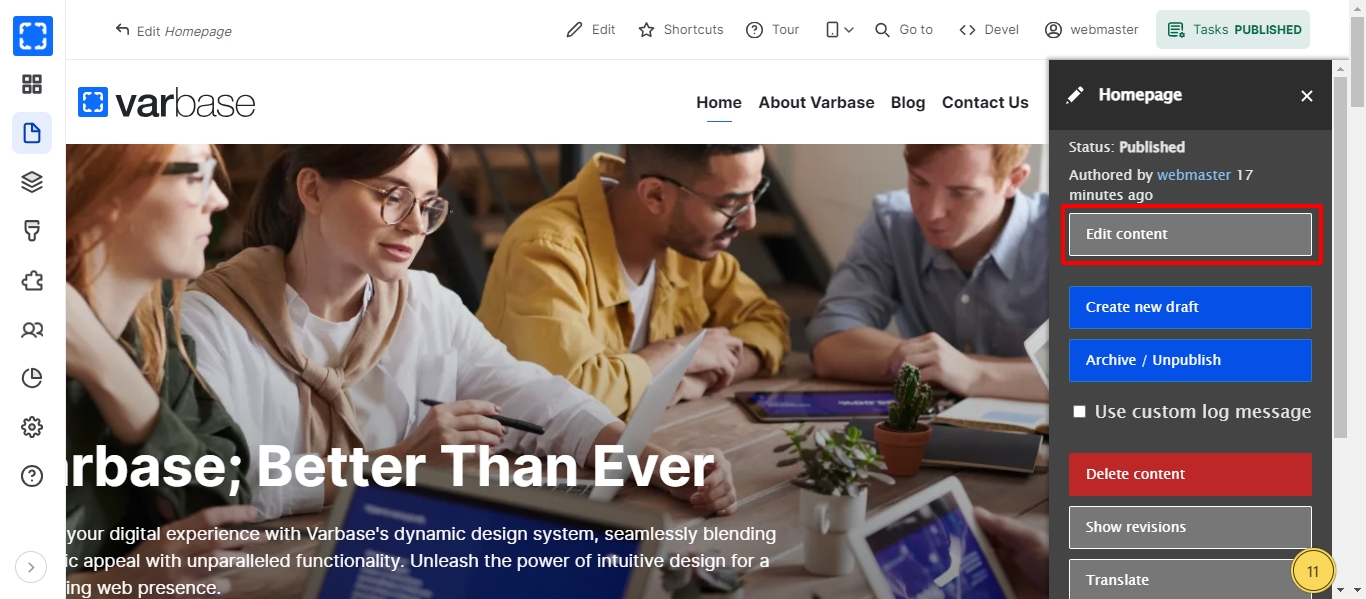This screenshot has height=599, width=1366.
Task: Open the Extend puzzle piece icon
Action: coord(32,280)
